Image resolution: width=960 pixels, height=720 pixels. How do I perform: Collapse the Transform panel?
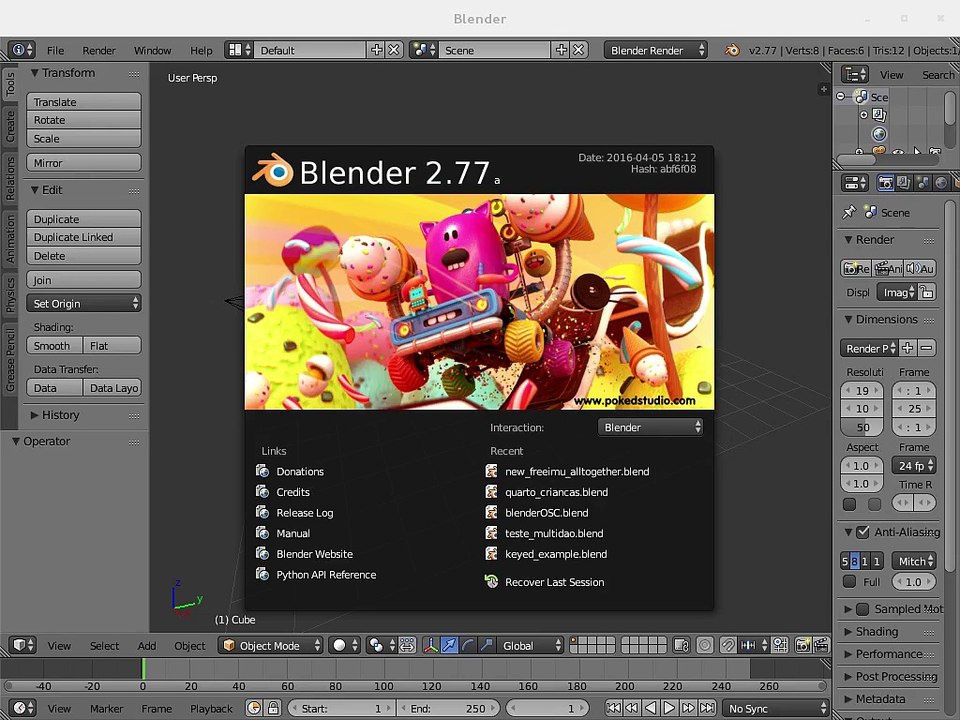pos(35,73)
